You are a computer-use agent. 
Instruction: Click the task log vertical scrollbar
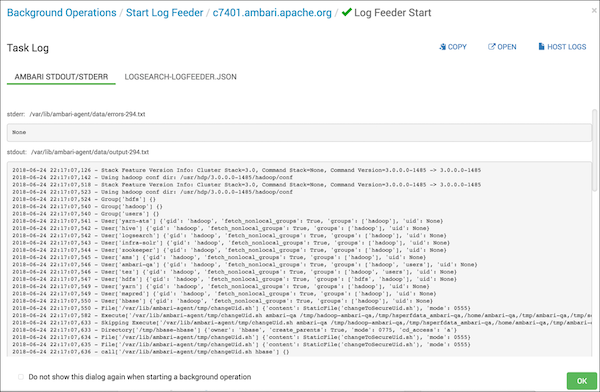pyautogui.click(x=594, y=149)
